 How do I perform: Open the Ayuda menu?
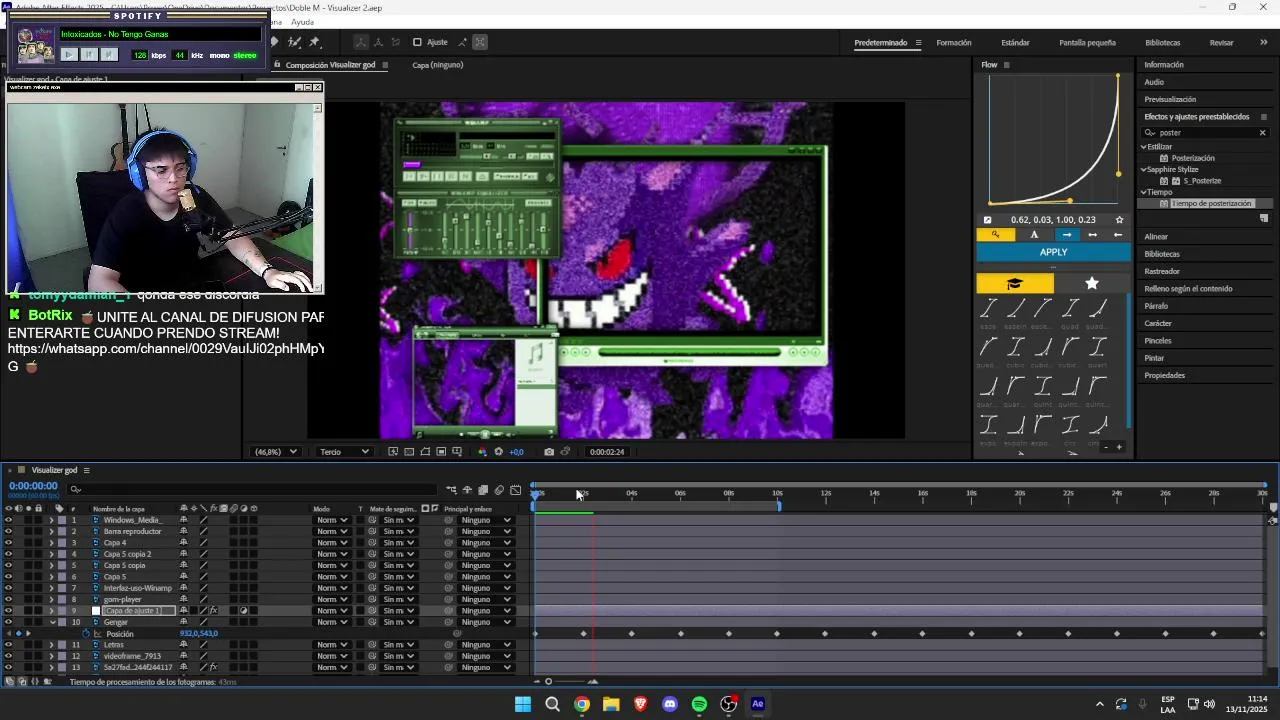302,22
